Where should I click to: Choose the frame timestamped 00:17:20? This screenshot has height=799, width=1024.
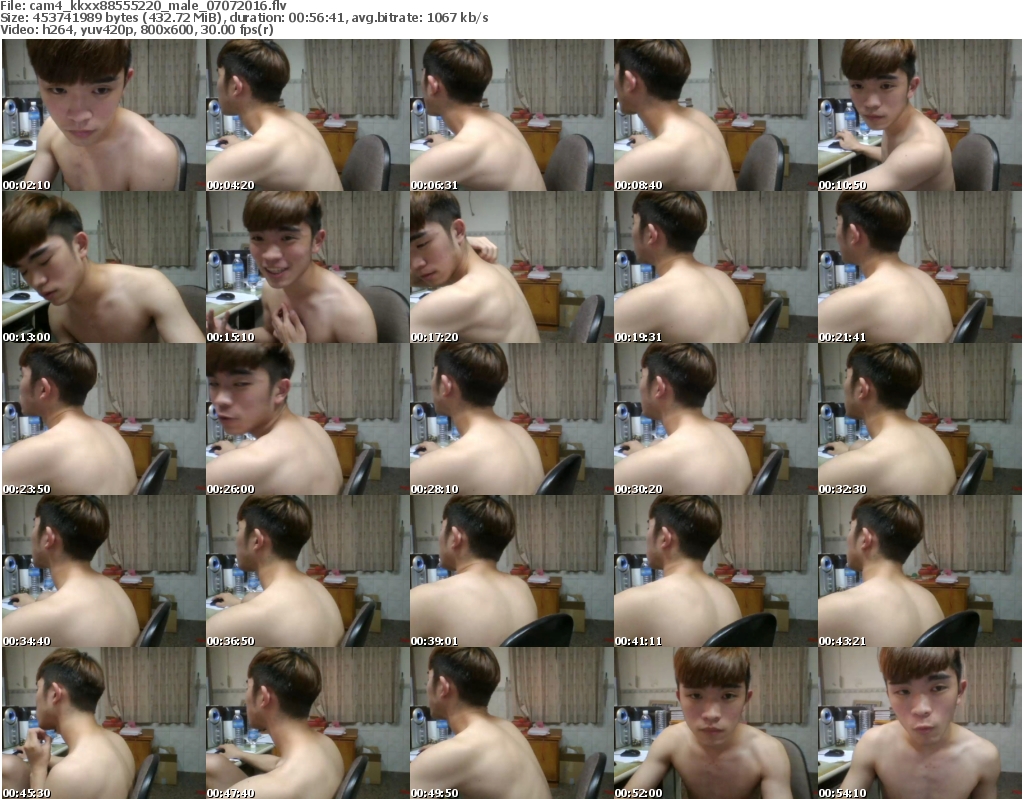click(x=511, y=267)
